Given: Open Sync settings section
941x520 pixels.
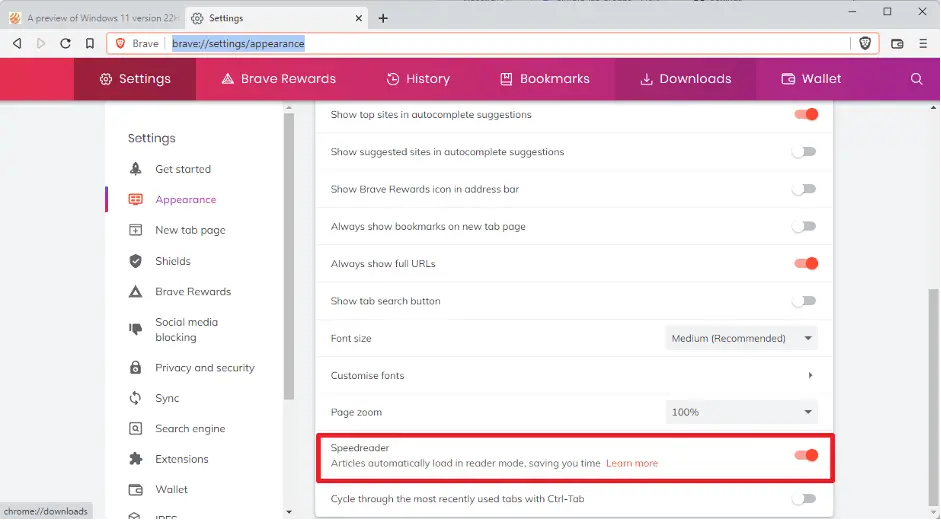Looking at the screenshot, I should click(x=167, y=398).
